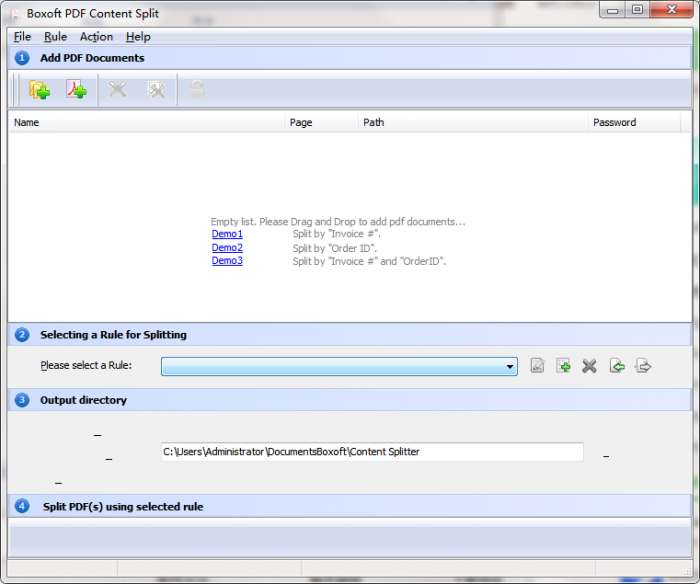Open the Demo1 link

tap(227, 234)
